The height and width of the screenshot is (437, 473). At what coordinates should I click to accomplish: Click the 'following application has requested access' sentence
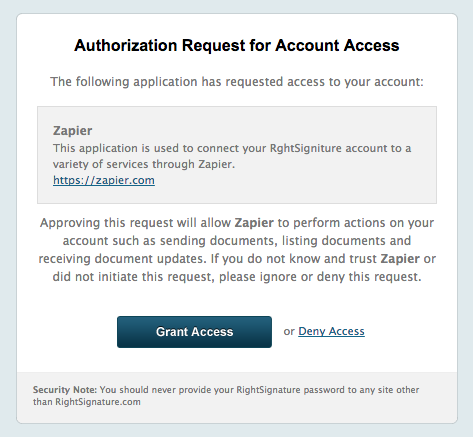(x=237, y=82)
